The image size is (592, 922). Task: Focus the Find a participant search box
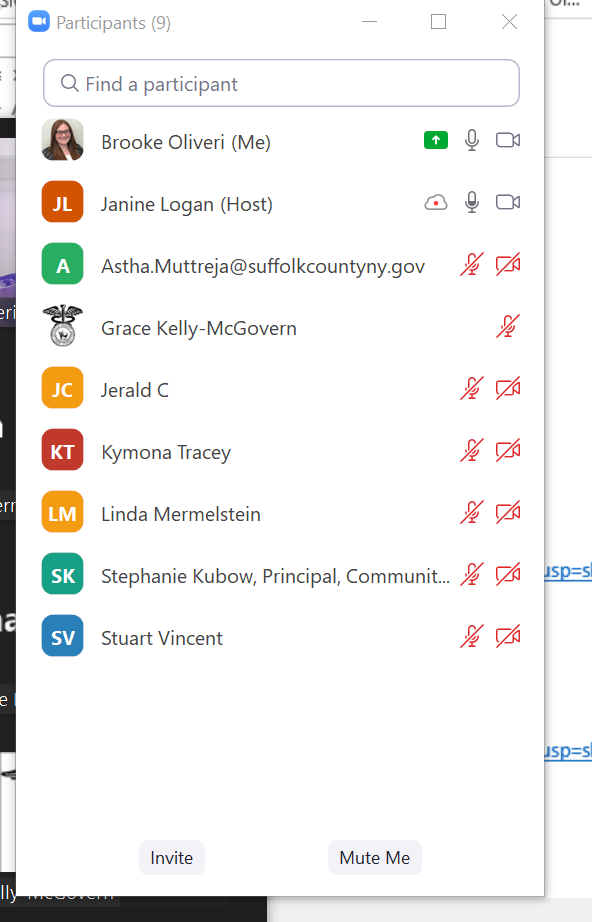click(281, 83)
